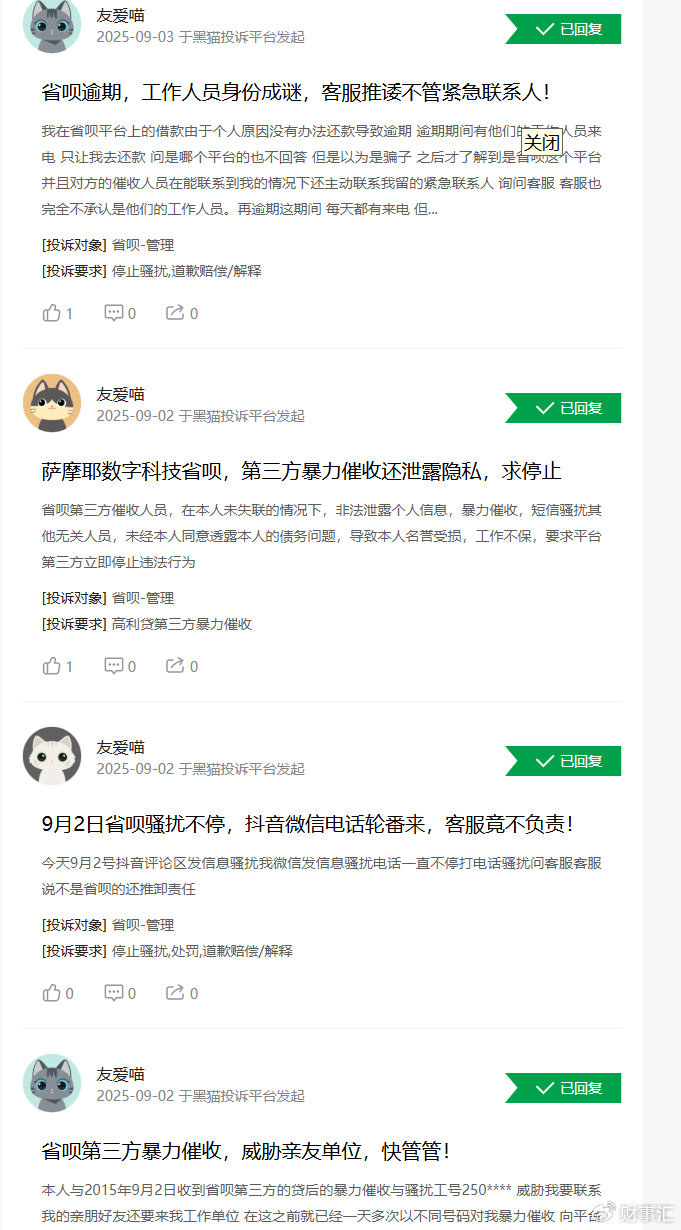This screenshot has height=1230, width=681.
Task: Open title 省呗第三方暴力催收，威胁亲友单位
Action: click(x=245, y=1152)
